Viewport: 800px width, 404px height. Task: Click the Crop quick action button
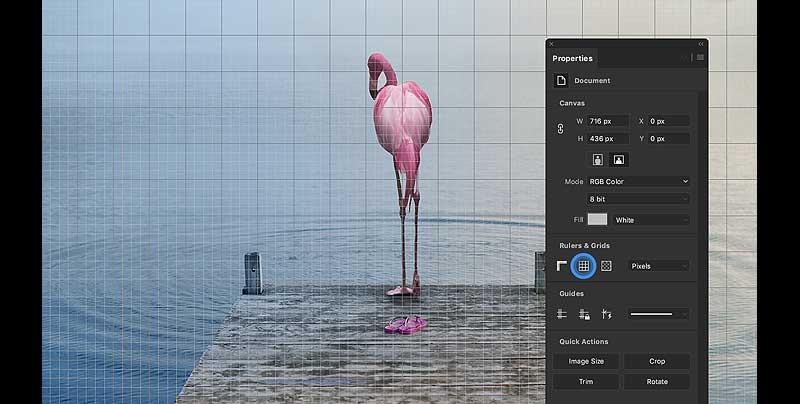coord(657,361)
